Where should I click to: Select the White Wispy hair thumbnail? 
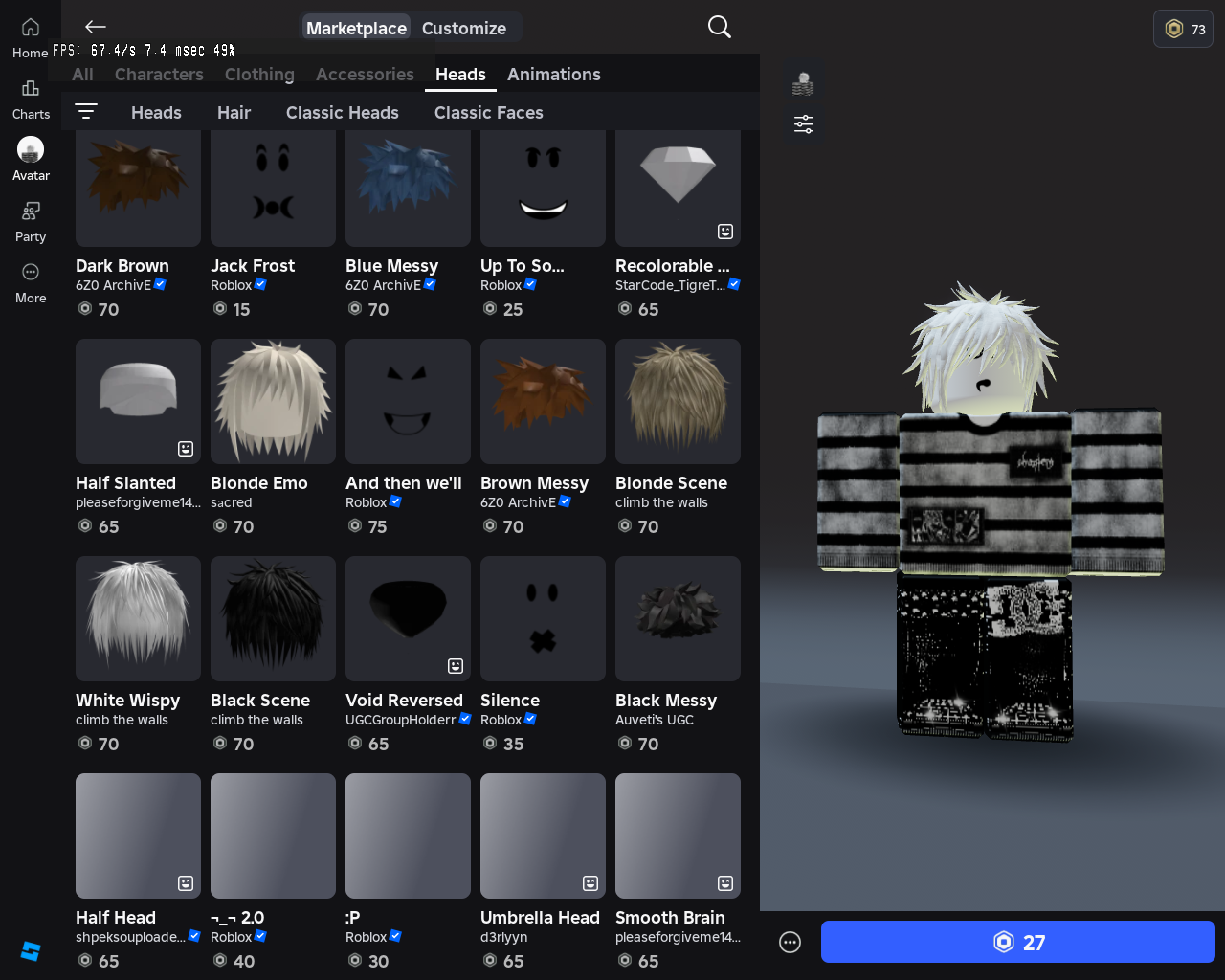click(138, 618)
